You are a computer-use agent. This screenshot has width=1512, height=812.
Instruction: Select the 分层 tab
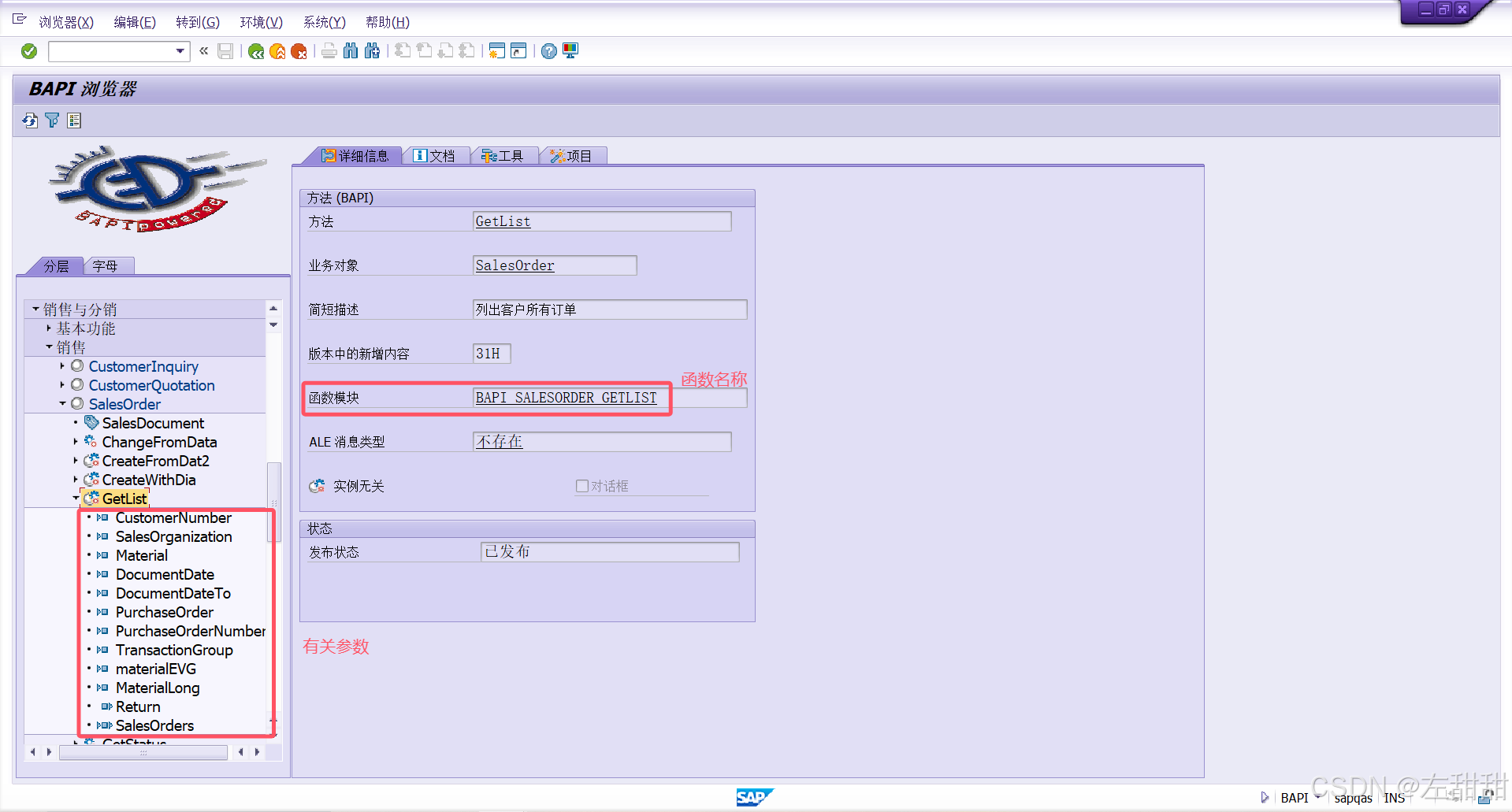[x=56, y=266]
